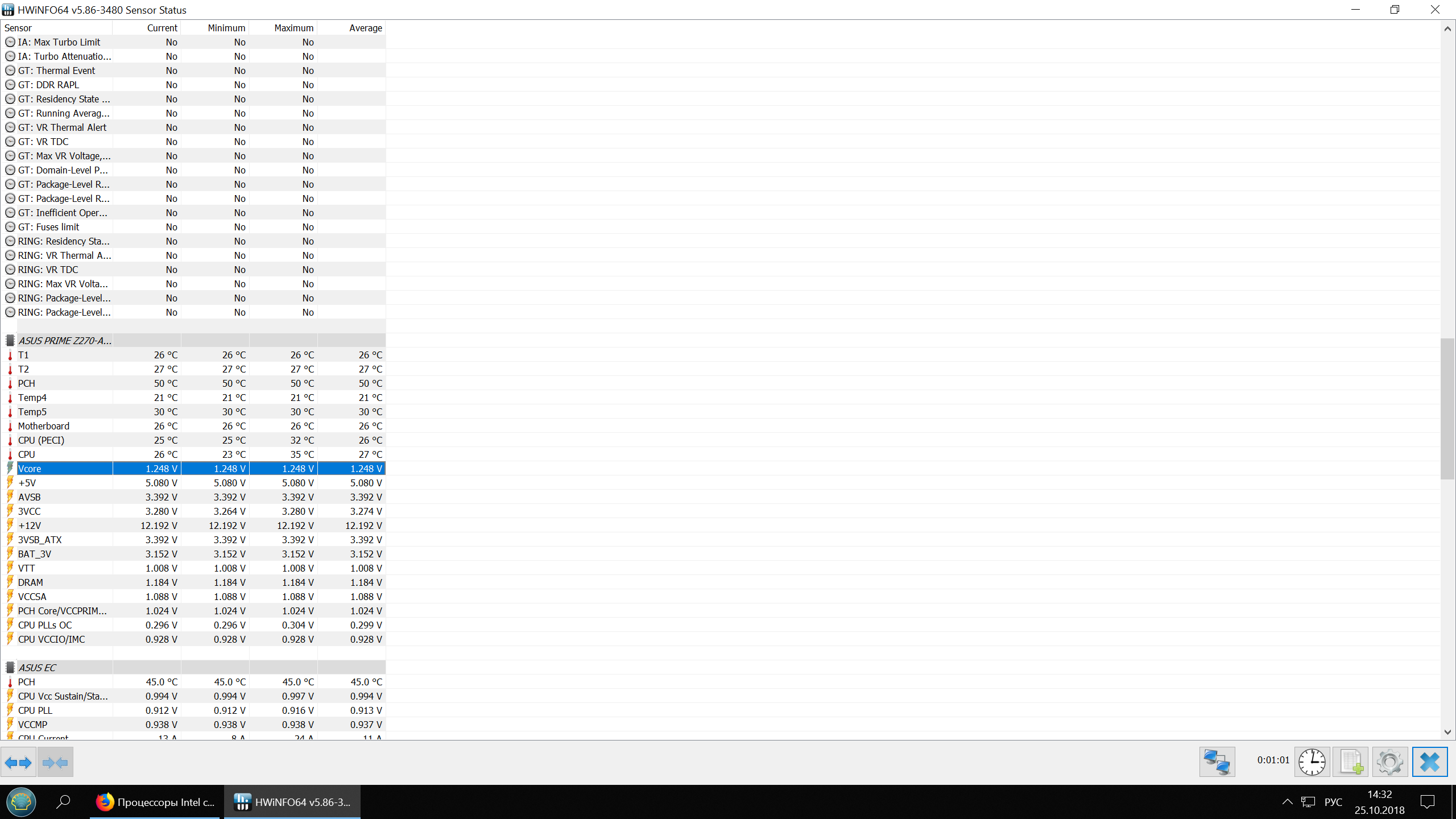Click the Maximum column header
Image resolution: width=1456 pixels, height=819 pixels.
pos(293,28)
